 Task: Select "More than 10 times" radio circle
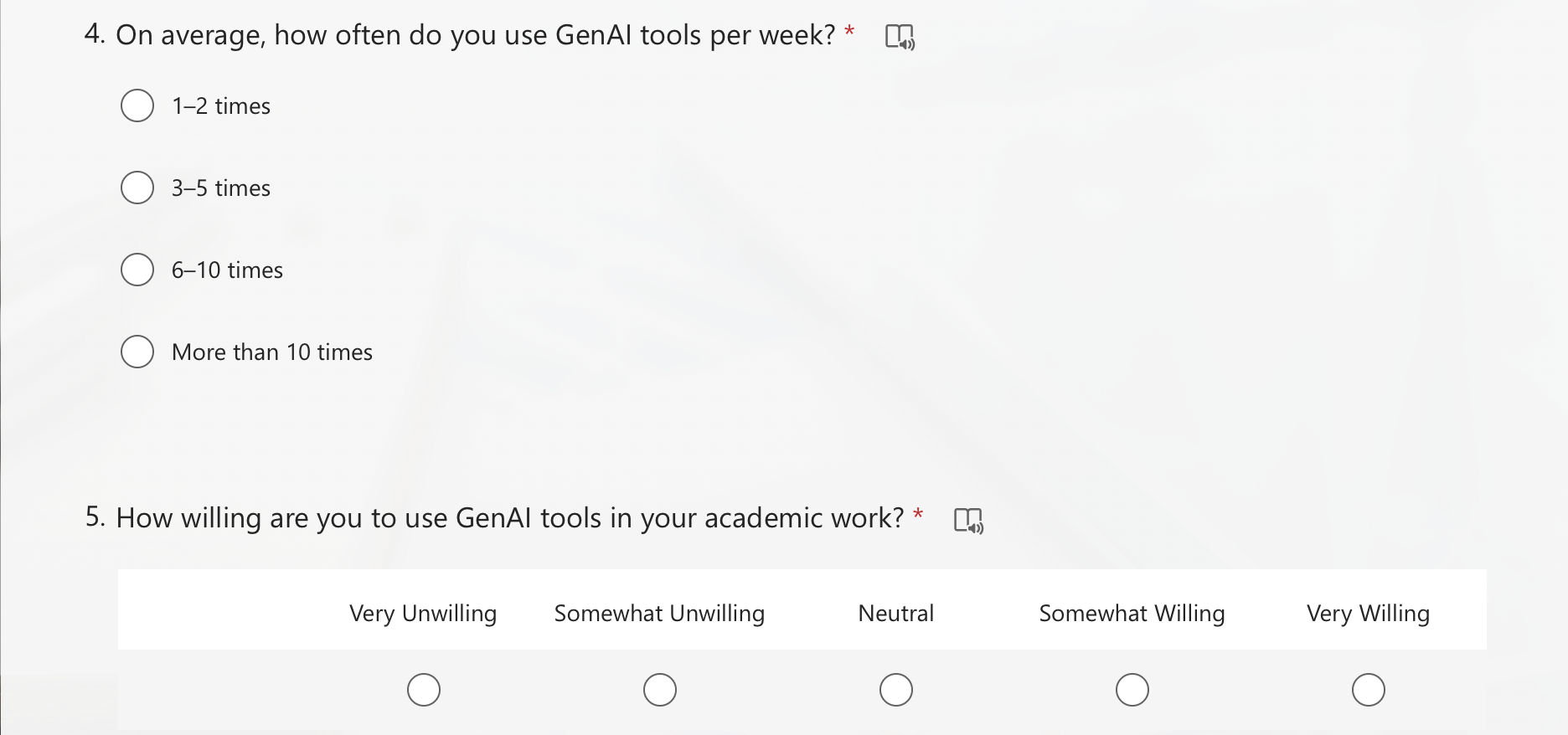(137, 352)
